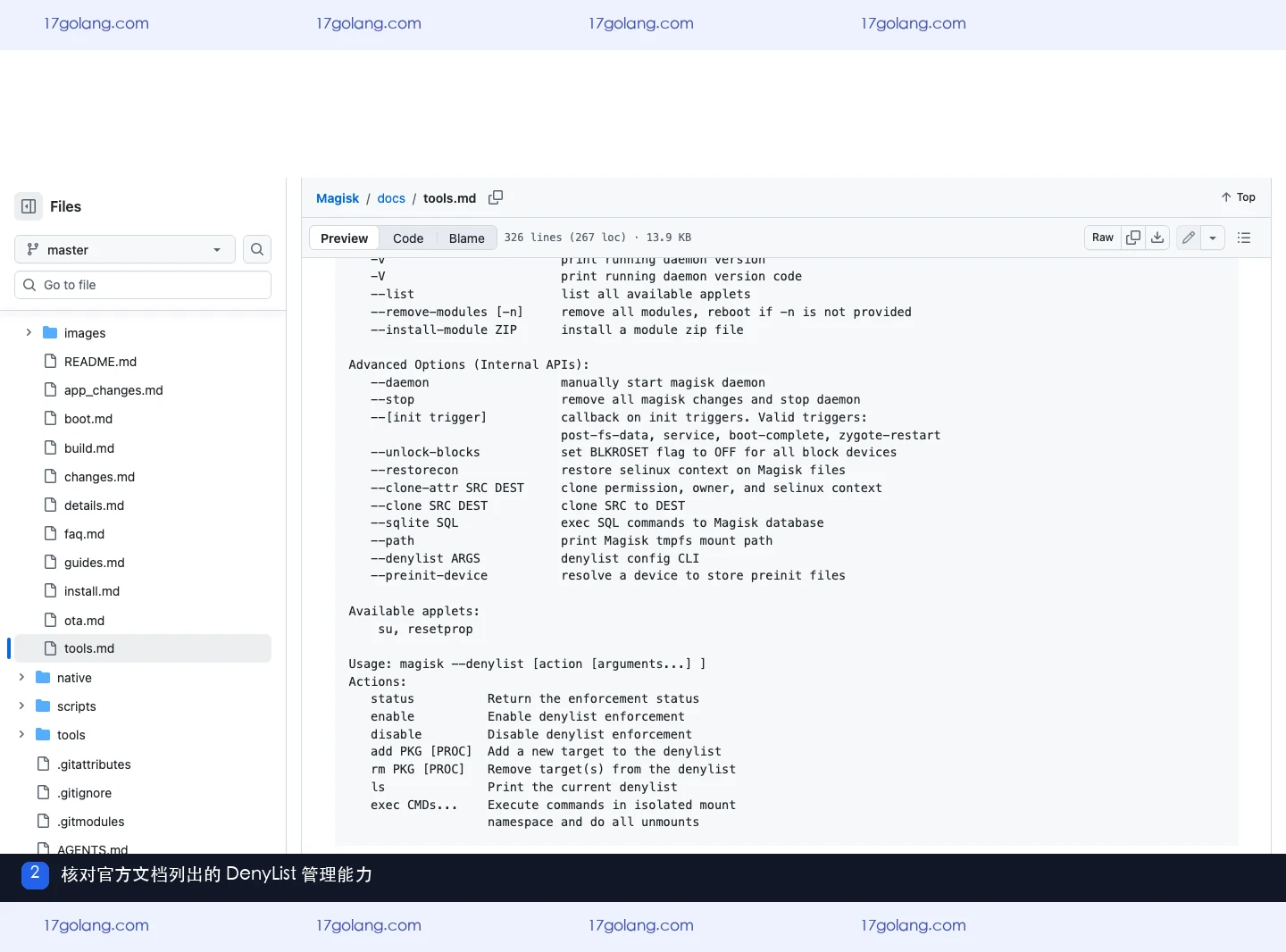This screenshot has width=1286, height=952.
Task: Switch to the Blame tab
Action: tap(466, 238)
